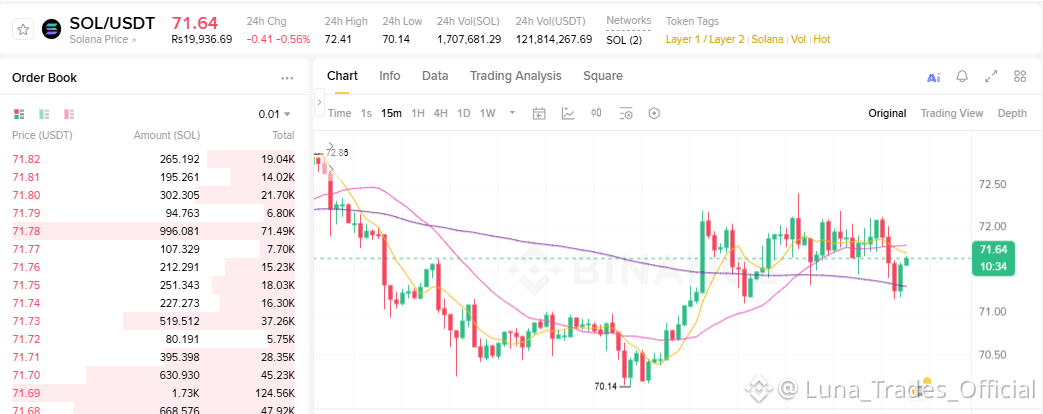Add SOL/USDT to favorites with star icon
The image size is (1043, 414).
(23, 29)
